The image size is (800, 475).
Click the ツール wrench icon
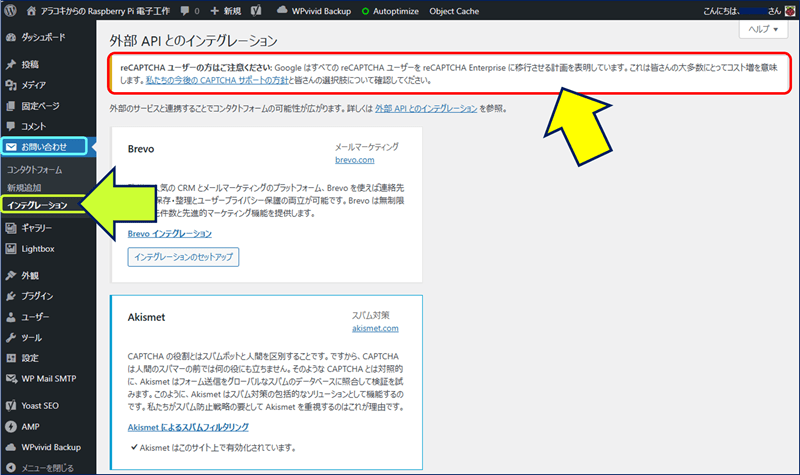click(11, 337)
